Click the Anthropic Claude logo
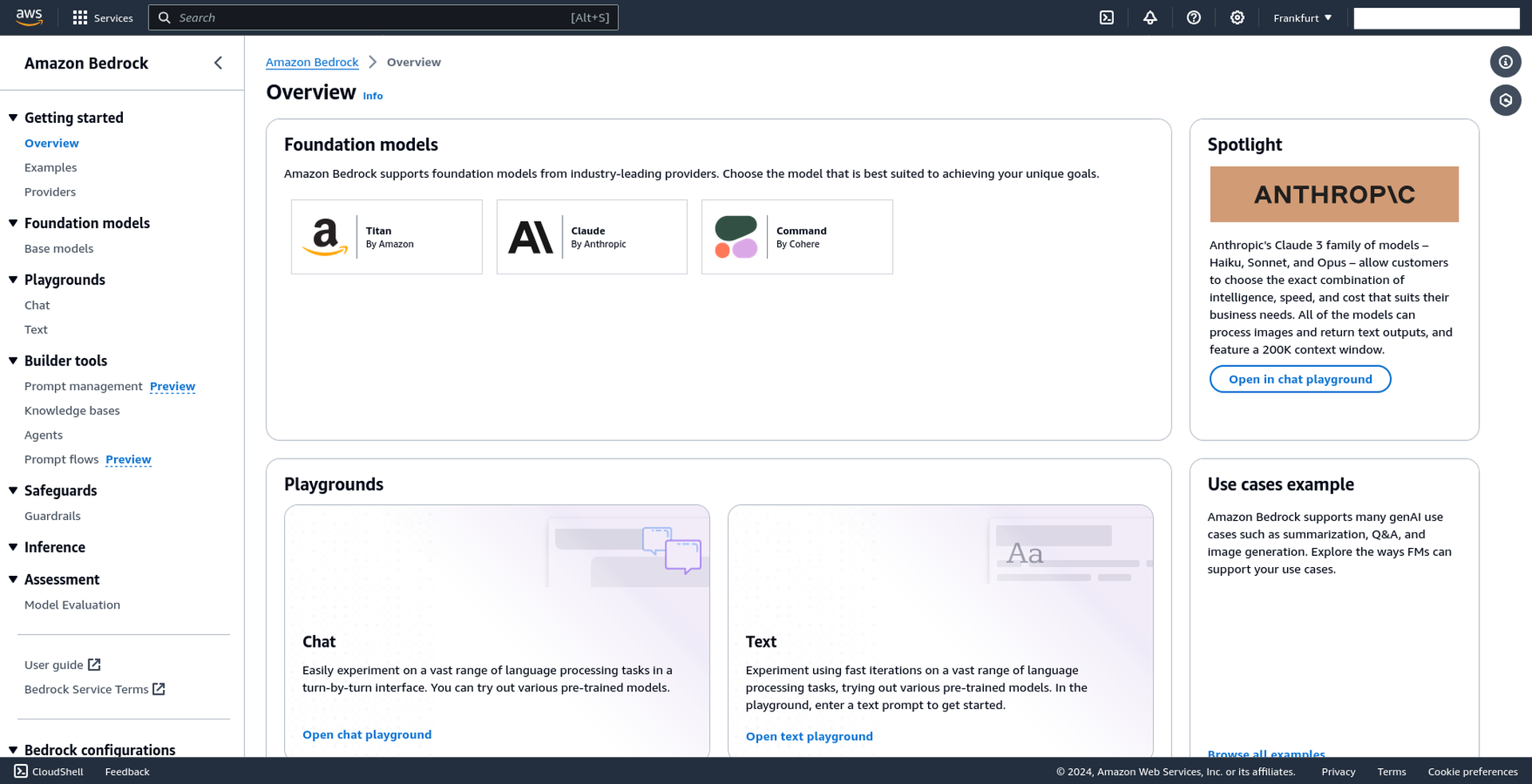Viewport: 1532px width, 784px height. tap(531, 237)
